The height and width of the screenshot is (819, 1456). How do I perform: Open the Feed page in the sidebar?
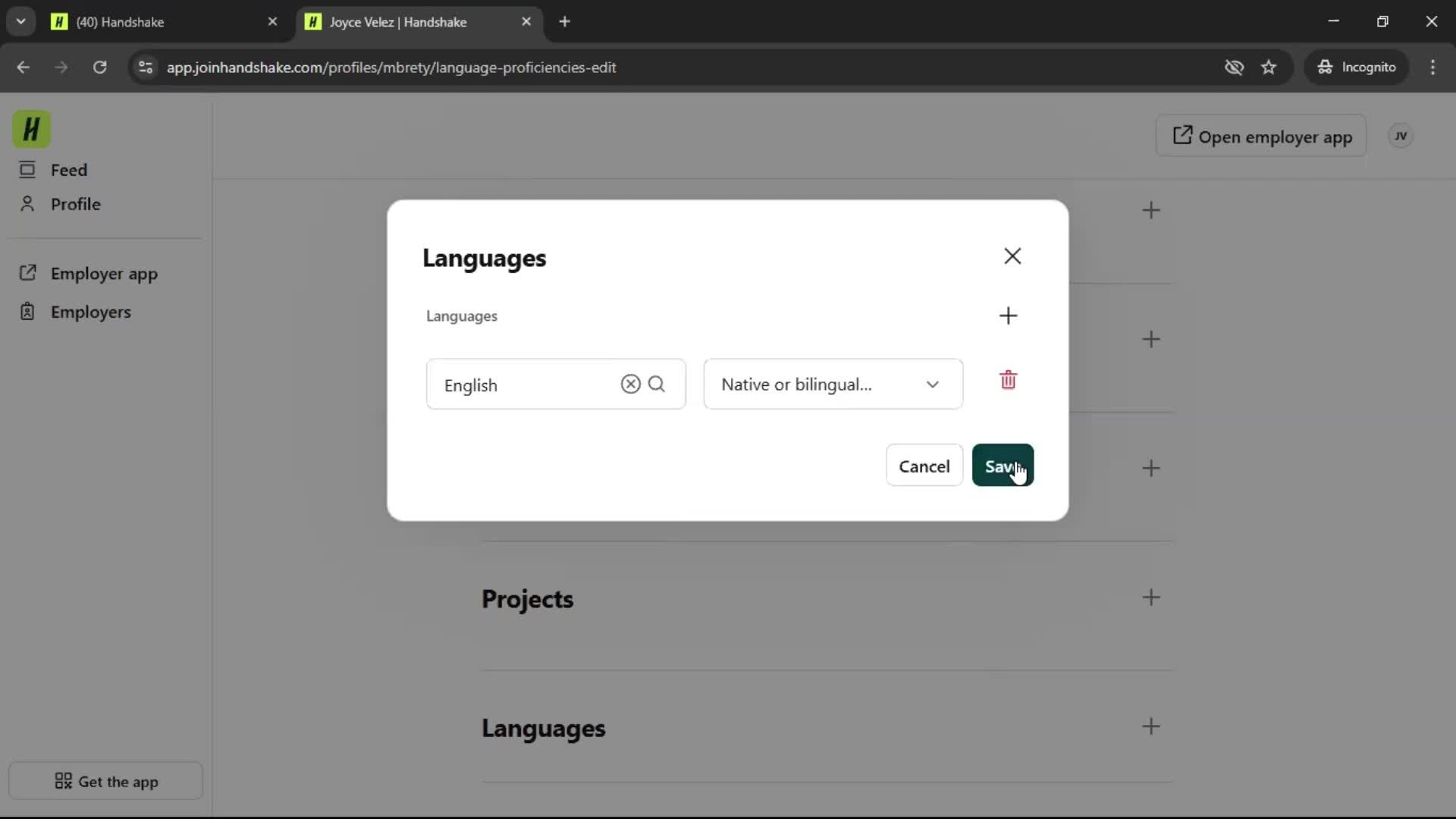click(68, 170)
